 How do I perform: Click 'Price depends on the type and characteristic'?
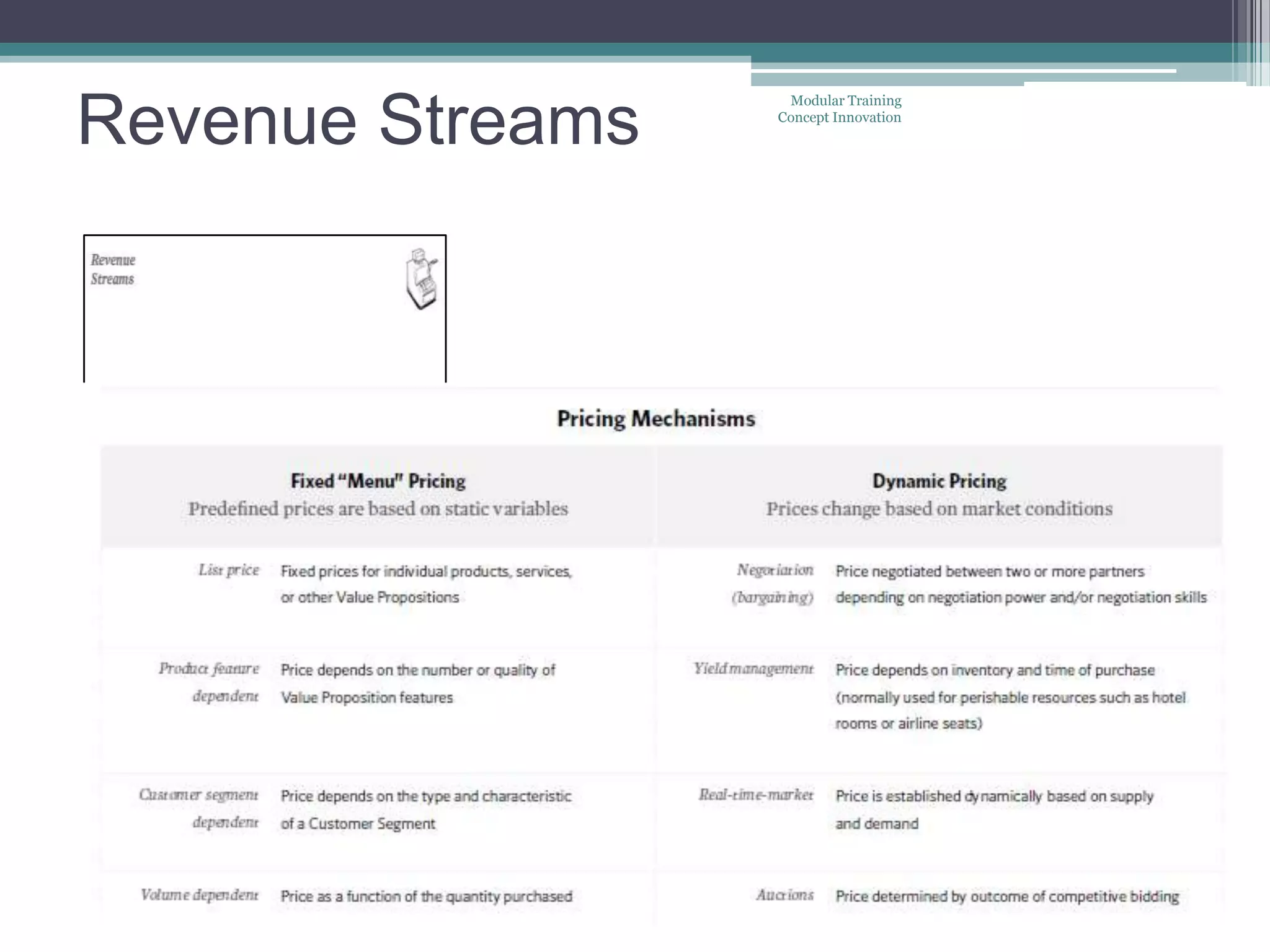[x=426, y=796]
